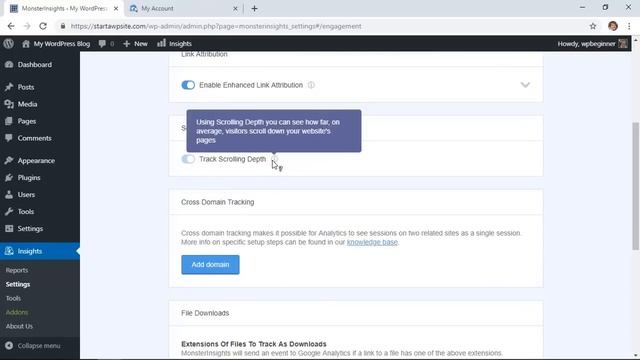Open the Dashboard icon in sidebar

9,64
